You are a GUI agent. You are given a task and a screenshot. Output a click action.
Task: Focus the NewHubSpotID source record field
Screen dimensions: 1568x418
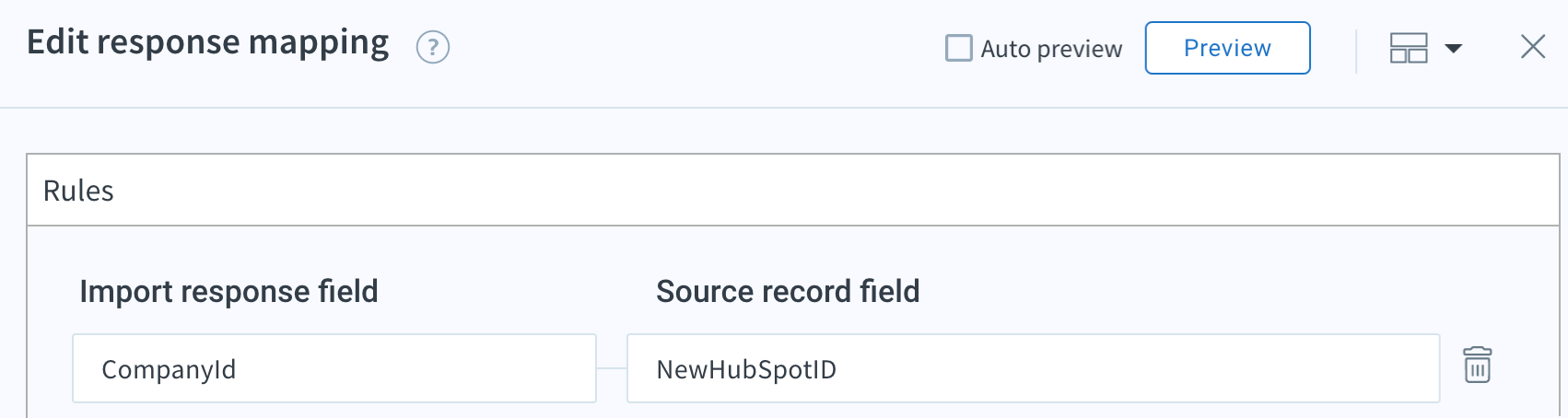point(1032,368)
